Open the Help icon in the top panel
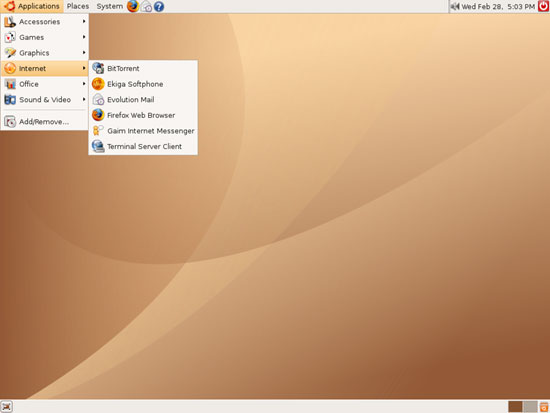Image resolution: width=550 pixels, height=413 pixels. coord(159,6)
